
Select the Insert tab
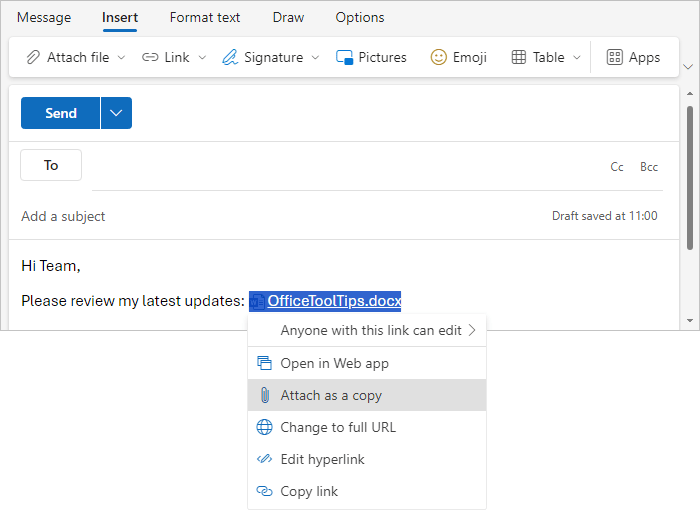[x=120, y=17]
